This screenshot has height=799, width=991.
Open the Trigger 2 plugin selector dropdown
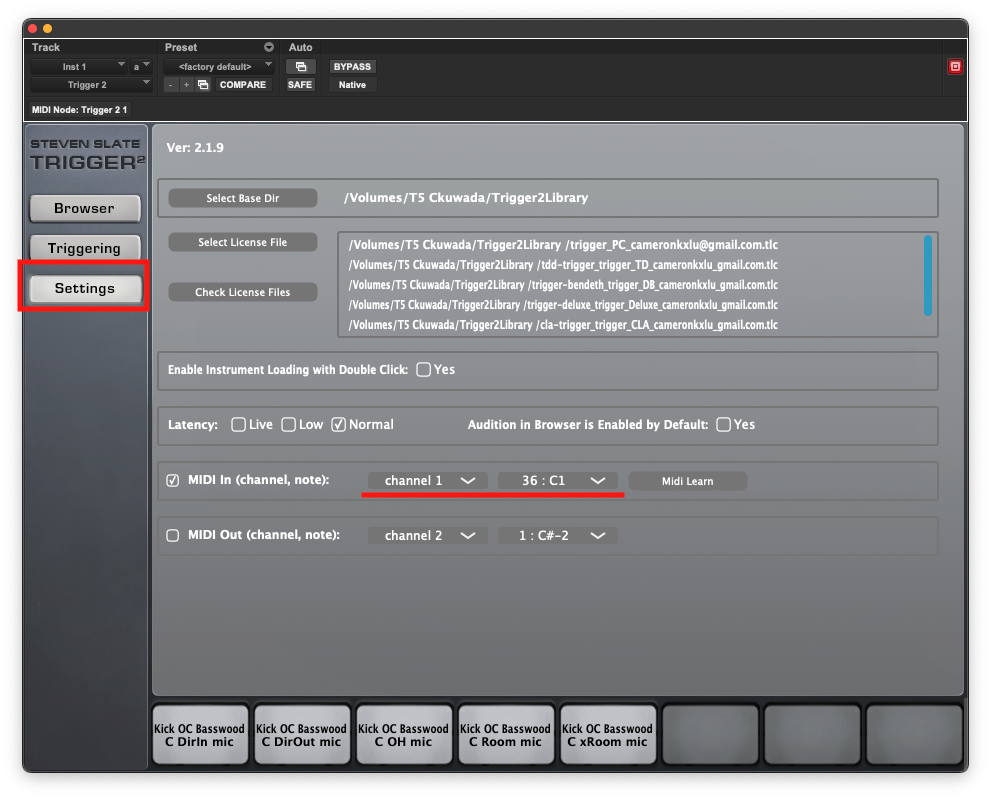(x=92, y=85)
